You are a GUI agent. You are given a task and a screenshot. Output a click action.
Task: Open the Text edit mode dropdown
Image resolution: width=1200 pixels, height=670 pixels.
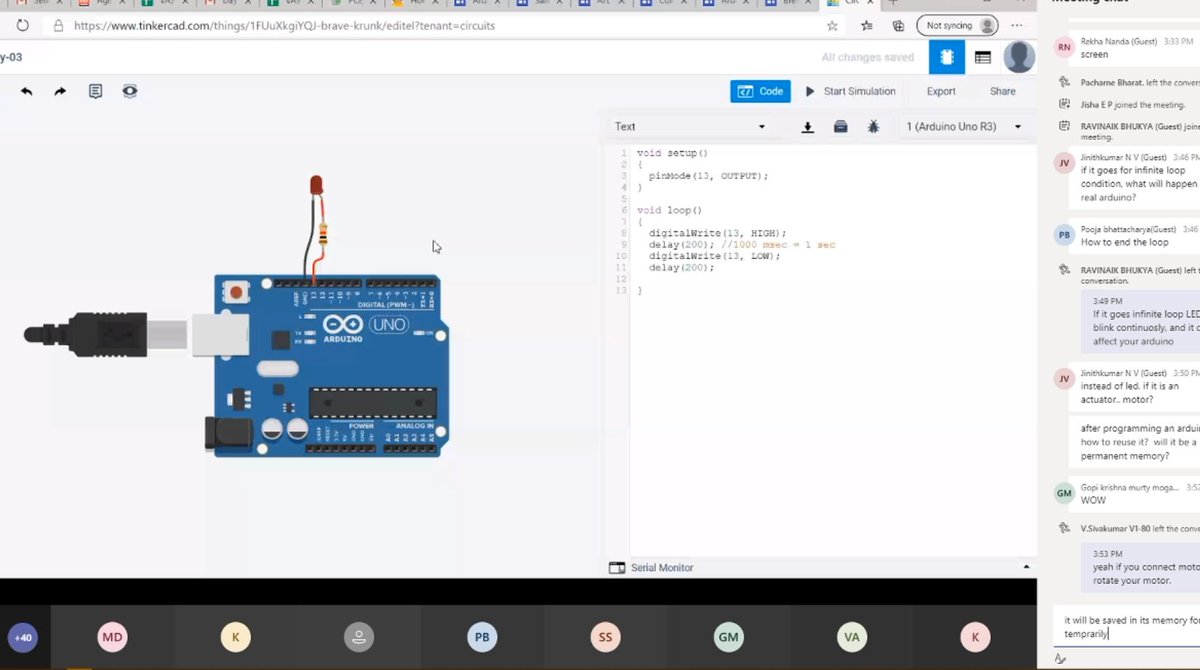689,127
